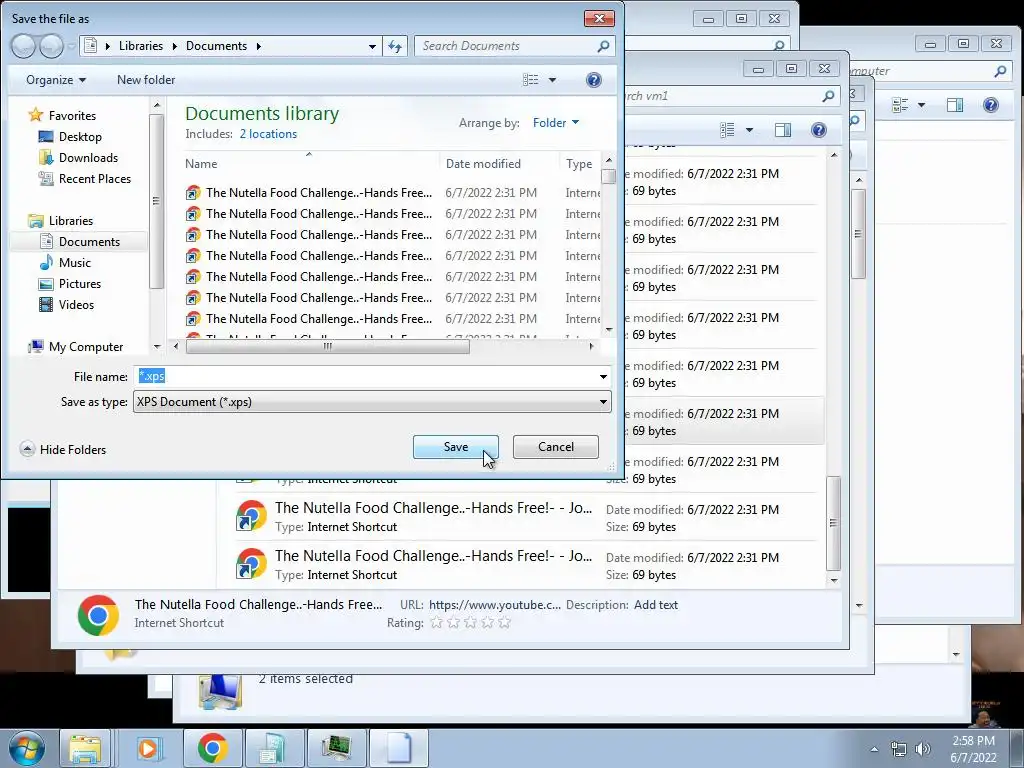The image size is (1024, 768).
Task: Open the Save as type dropdown
Action: point(372,402)
